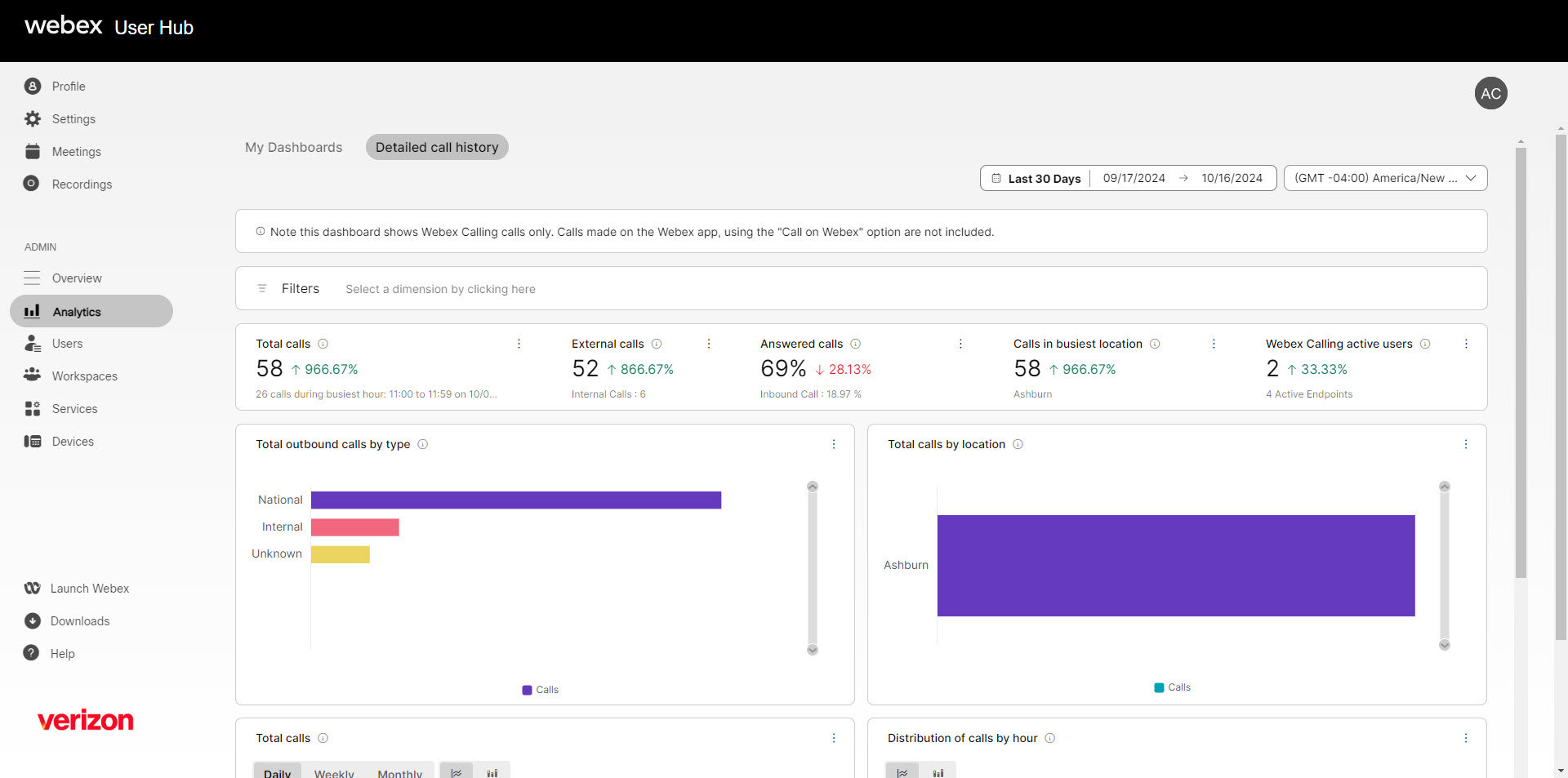Open more options for Calls in busiest location
The width and height of the screenshot is (1568, 778).
coord(1214,344)
